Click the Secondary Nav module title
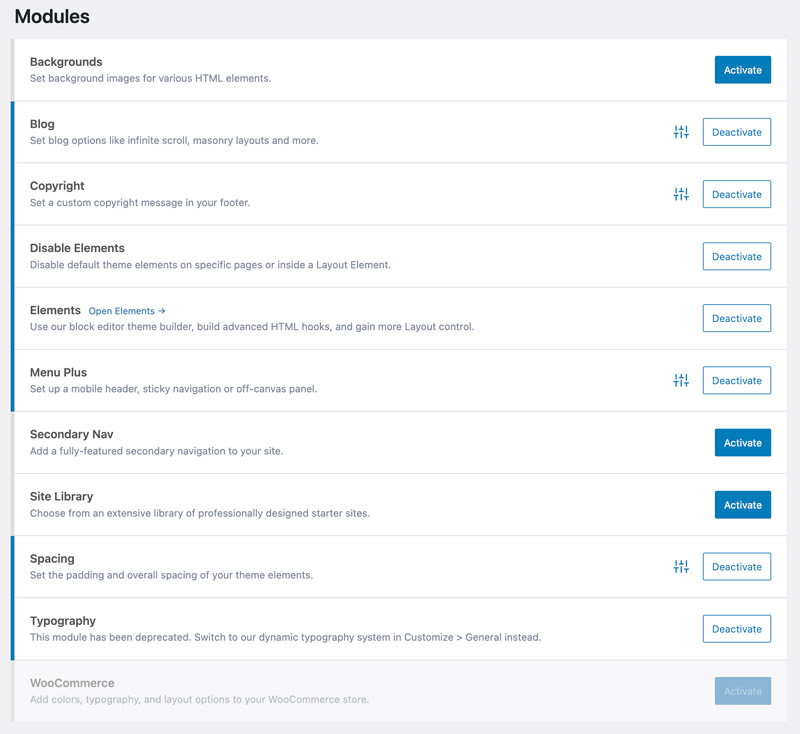Screen dimensions: 800x734 71,434
